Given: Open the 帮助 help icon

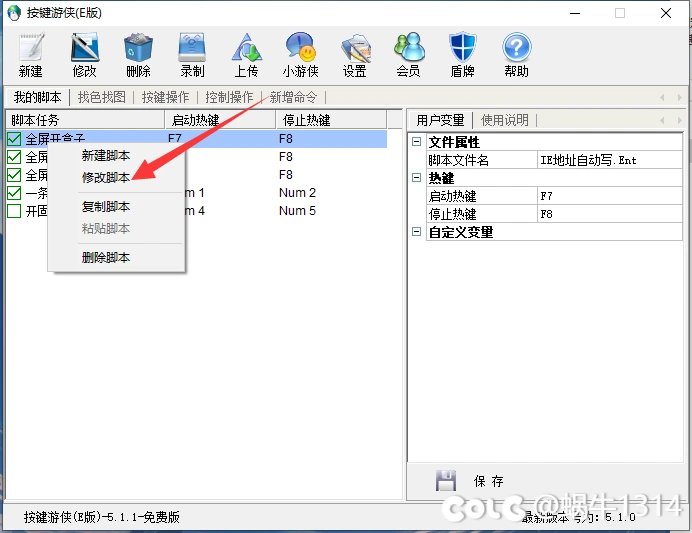Looking at the screenshot, I should [x=516, y=48].
